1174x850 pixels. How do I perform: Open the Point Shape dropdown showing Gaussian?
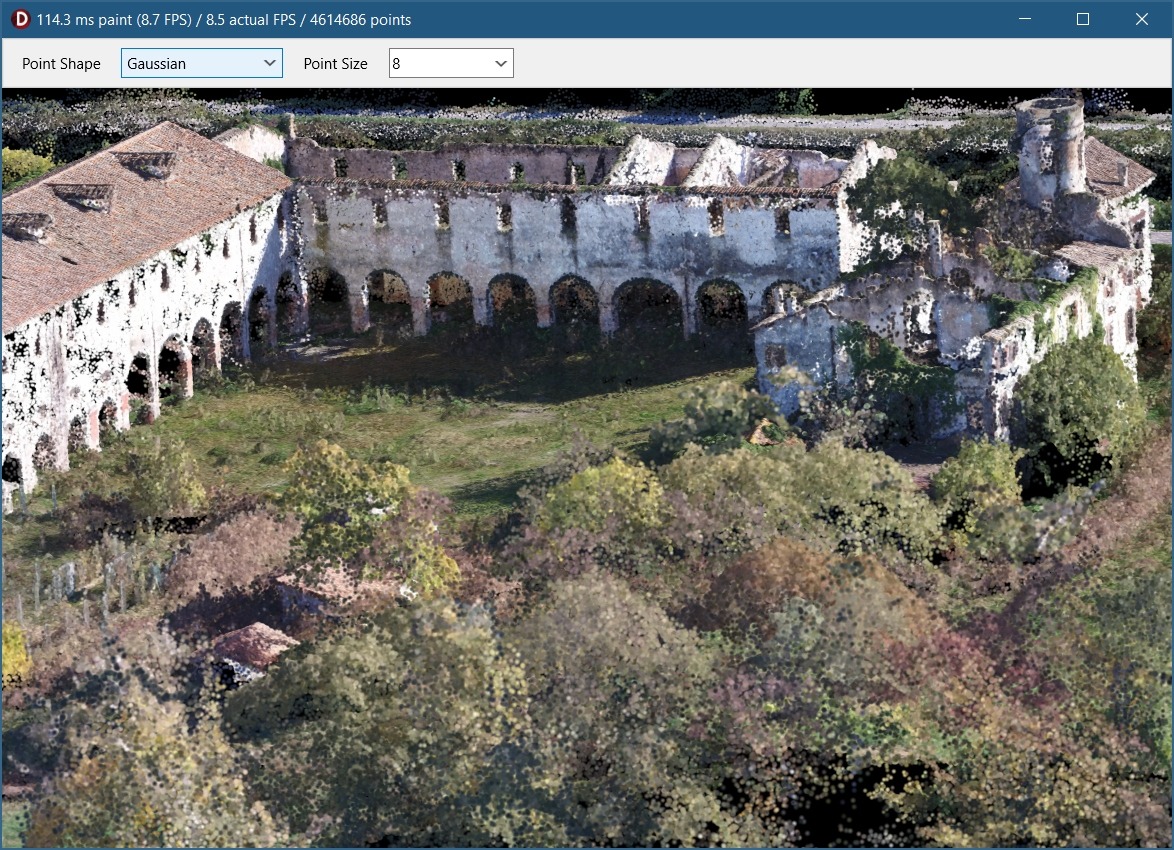coord(201,64)
